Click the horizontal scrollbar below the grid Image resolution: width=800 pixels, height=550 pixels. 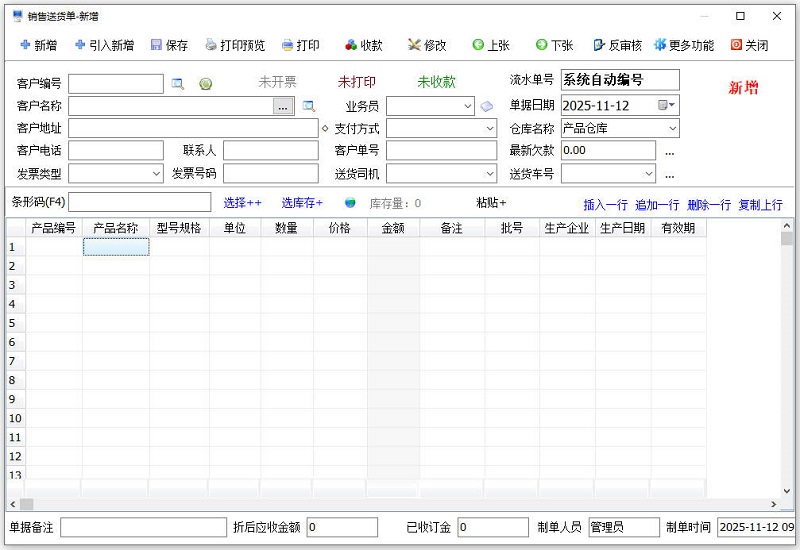(400, 504)
